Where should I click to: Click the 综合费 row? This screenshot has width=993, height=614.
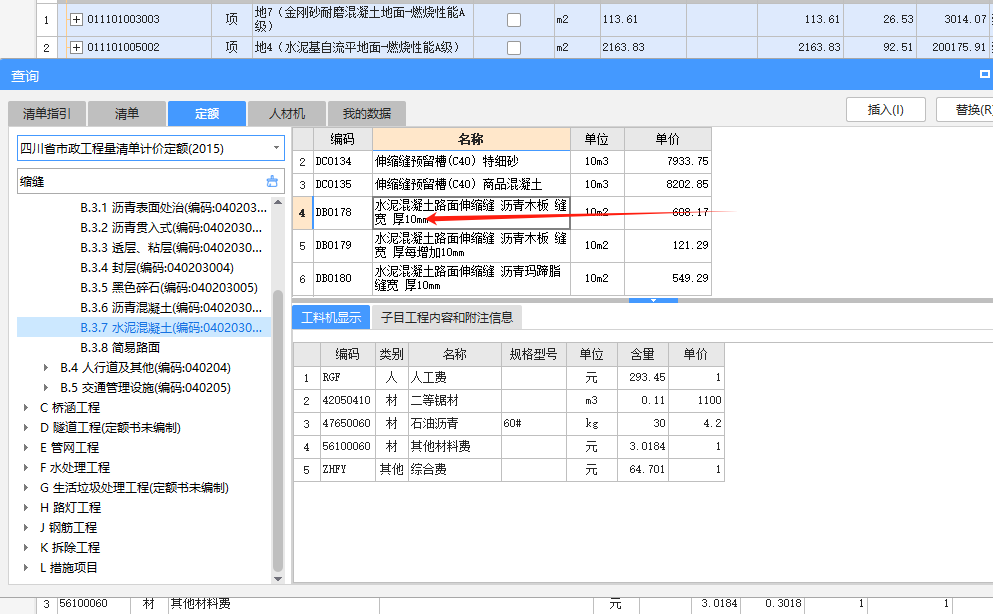click(509, 469)
